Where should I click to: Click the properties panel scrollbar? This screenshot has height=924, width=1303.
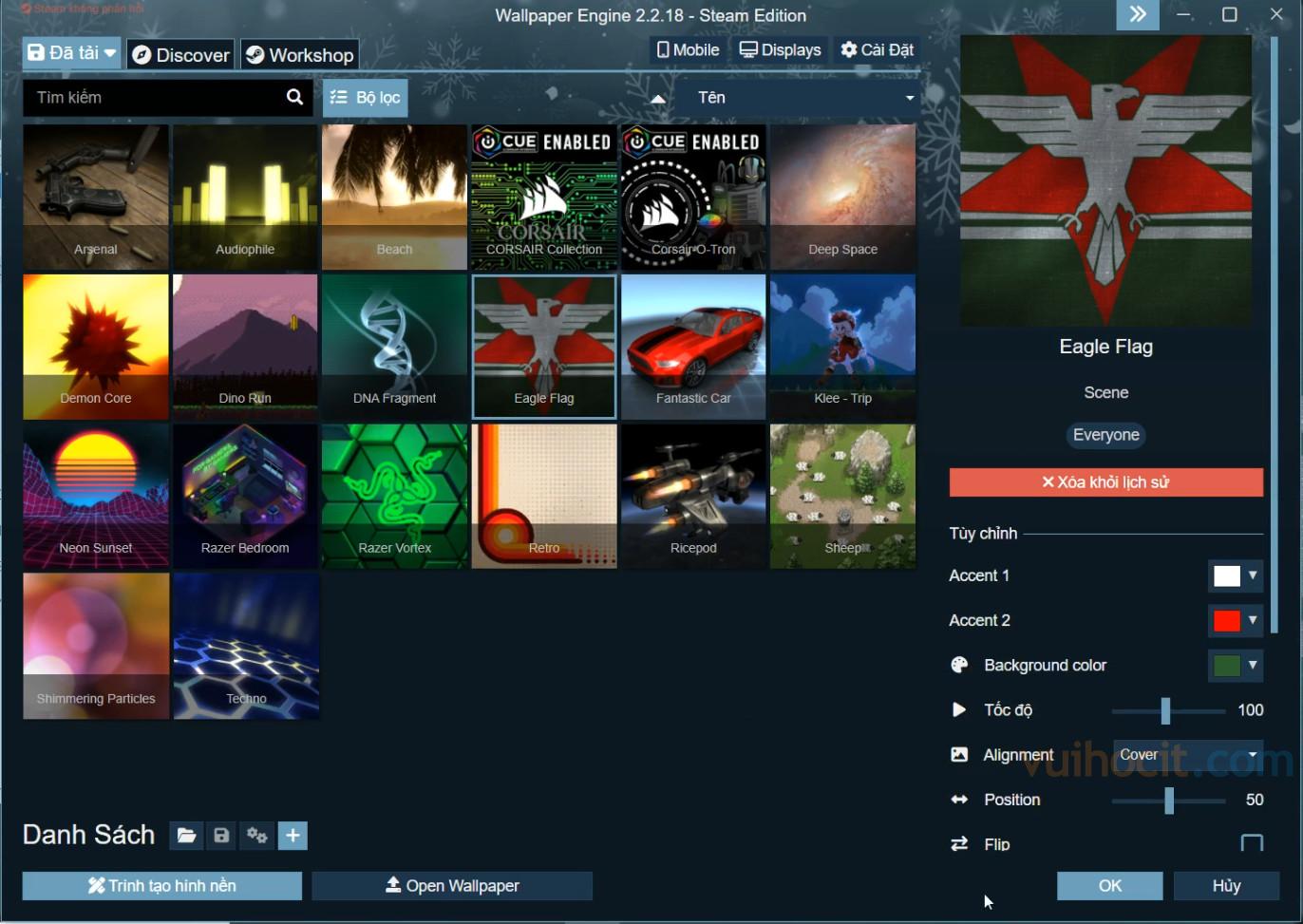coord(1275,332)
